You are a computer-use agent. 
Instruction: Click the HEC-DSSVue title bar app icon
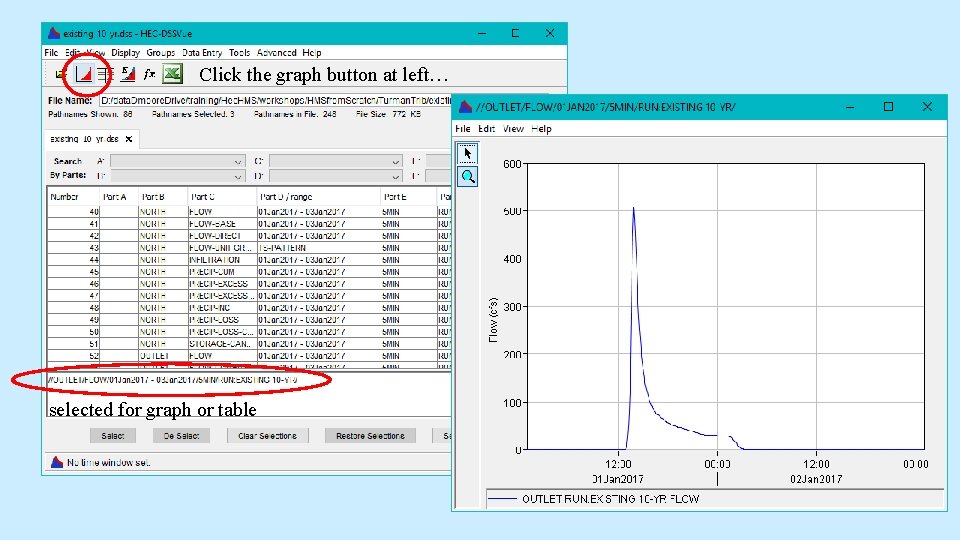(54, 33)
